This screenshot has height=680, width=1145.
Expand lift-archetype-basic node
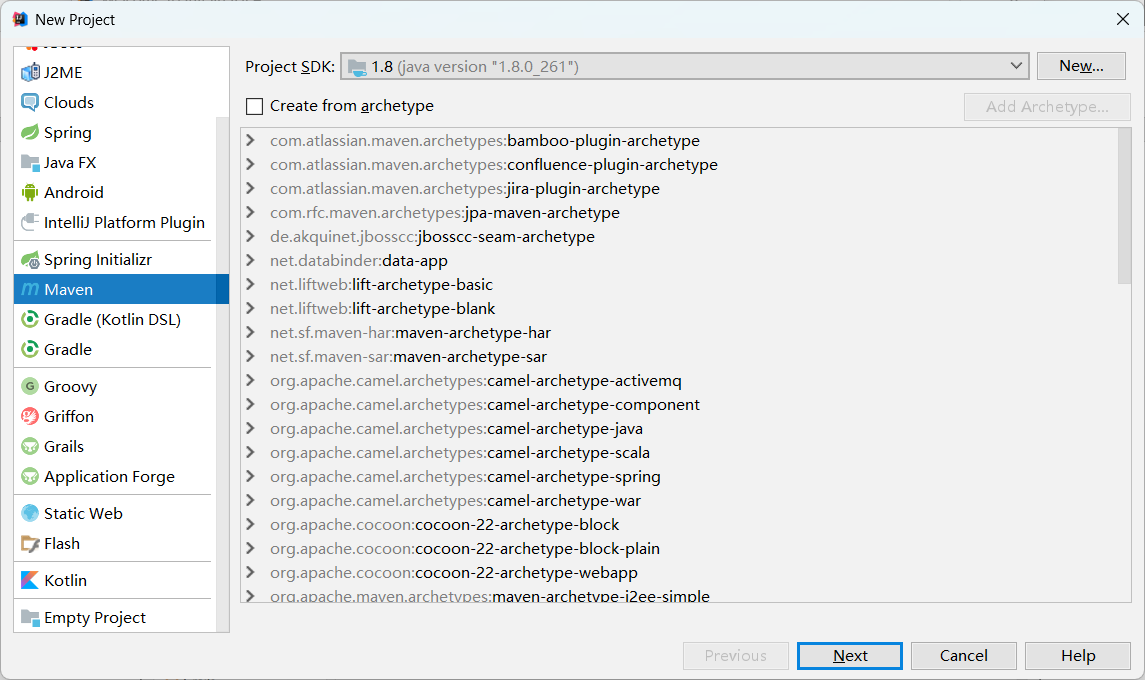pyautogui.click(x=250, y=284)
